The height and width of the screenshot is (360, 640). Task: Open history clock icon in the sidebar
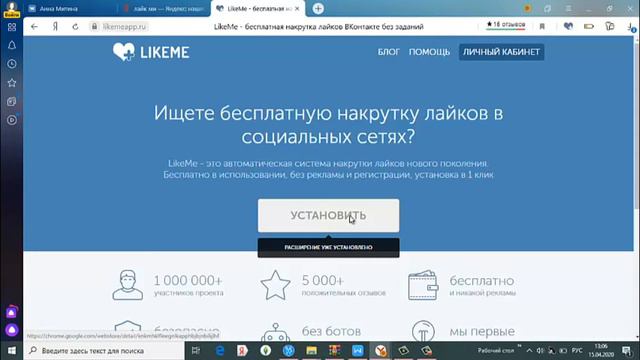pyautogui.click(x=12, y=64)
